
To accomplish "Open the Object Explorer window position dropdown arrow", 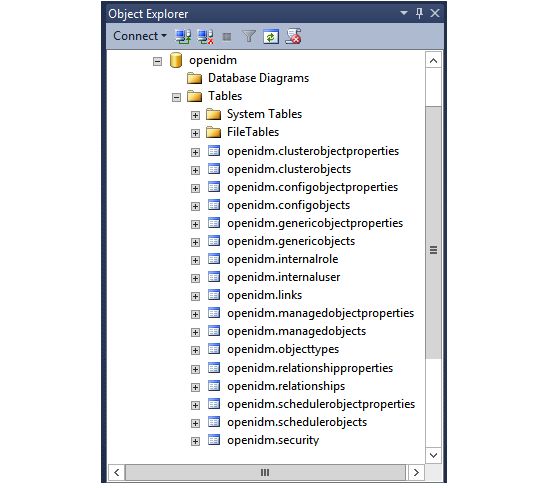I will click(x=404, y=13).
